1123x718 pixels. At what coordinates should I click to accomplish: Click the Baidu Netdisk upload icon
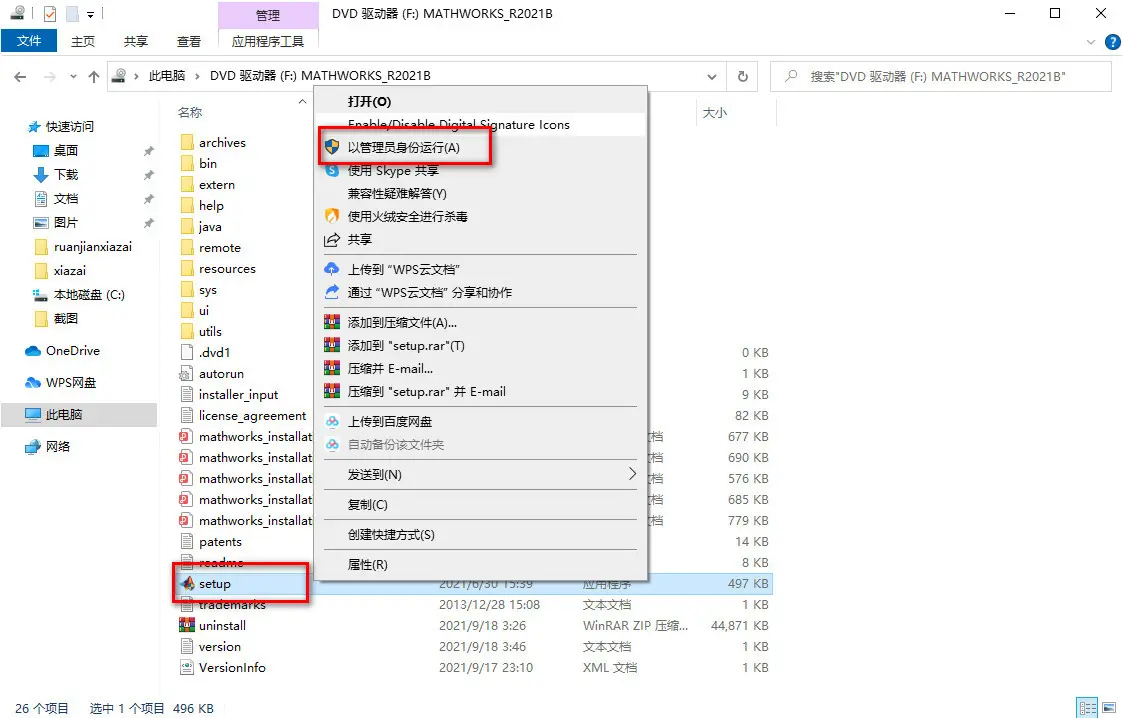coord(332,422)
